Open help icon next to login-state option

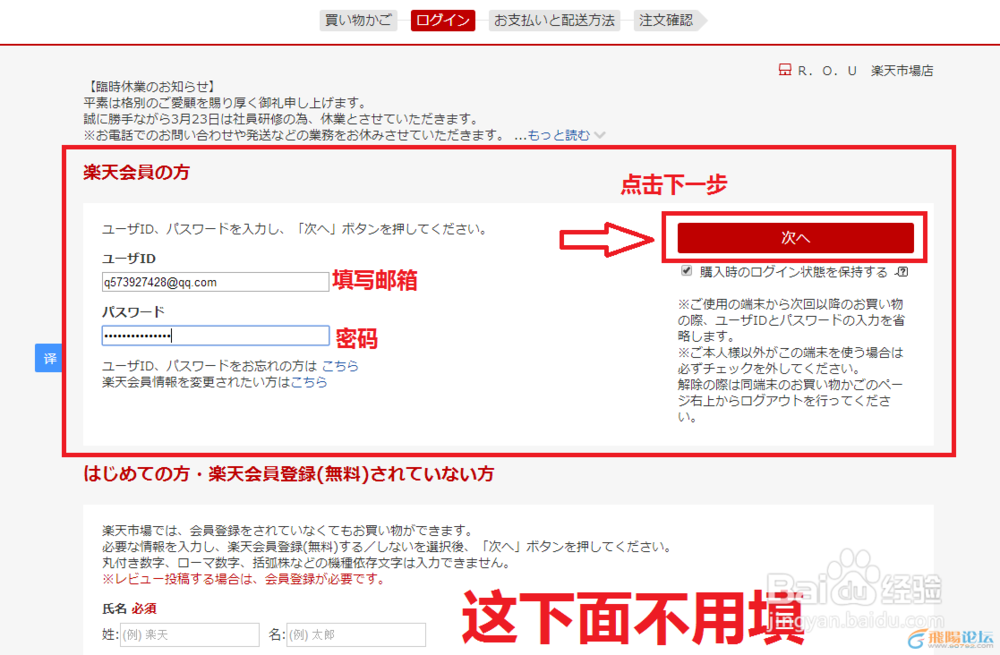pyautogui.click(x=902, y=272)
